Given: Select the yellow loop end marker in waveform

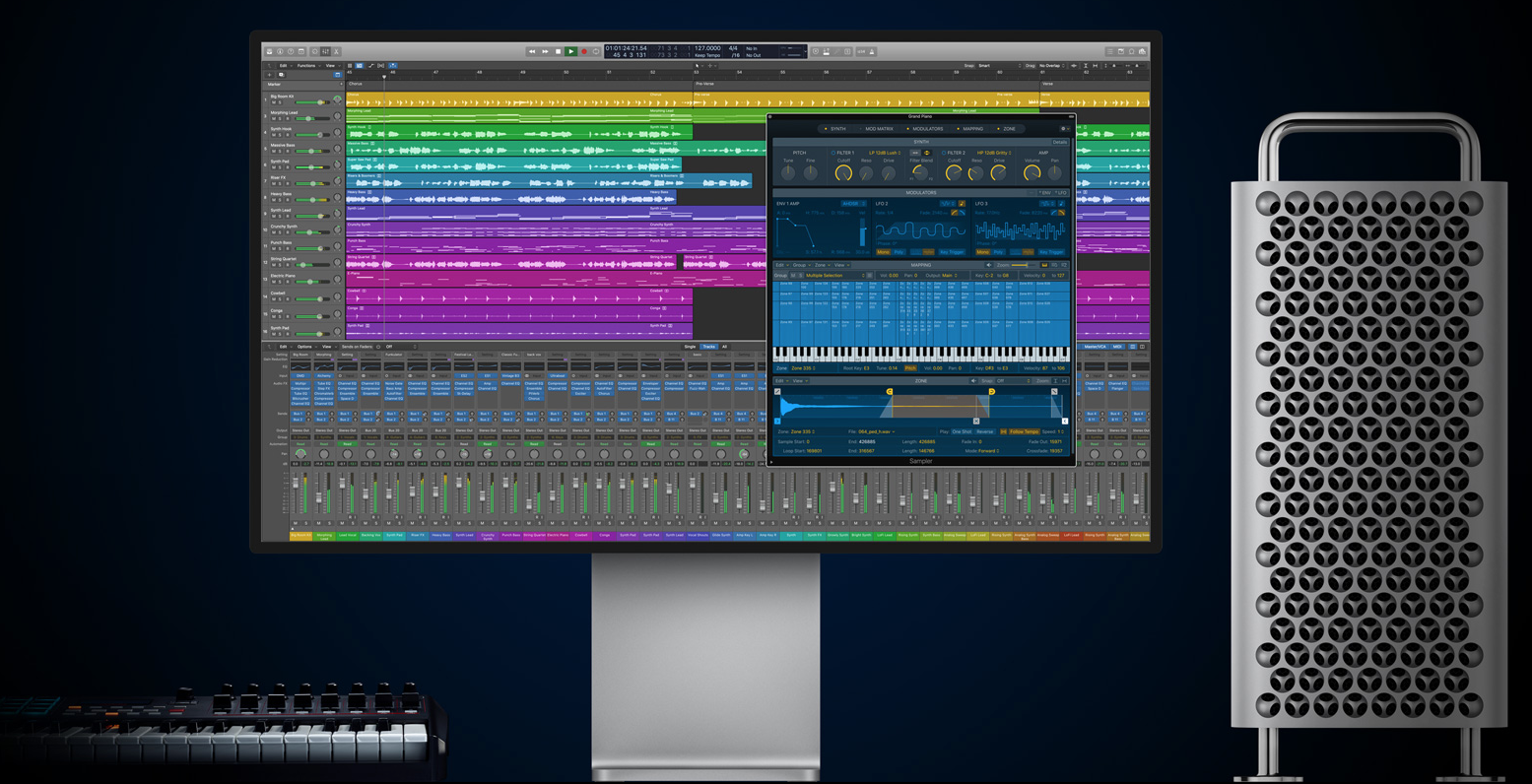Looking at the screenshot, I should point(992,392).
